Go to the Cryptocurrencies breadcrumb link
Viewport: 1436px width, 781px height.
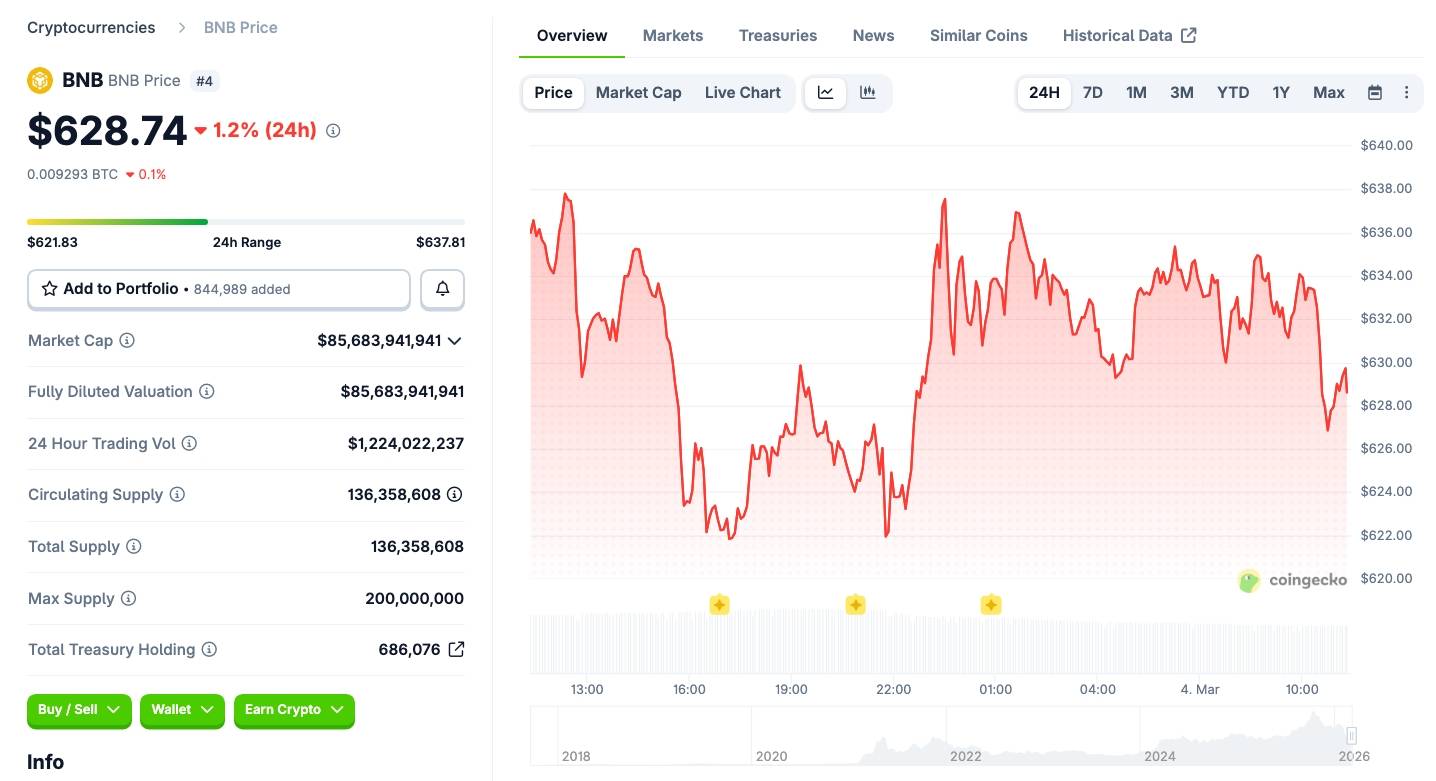tap(90, 27)
